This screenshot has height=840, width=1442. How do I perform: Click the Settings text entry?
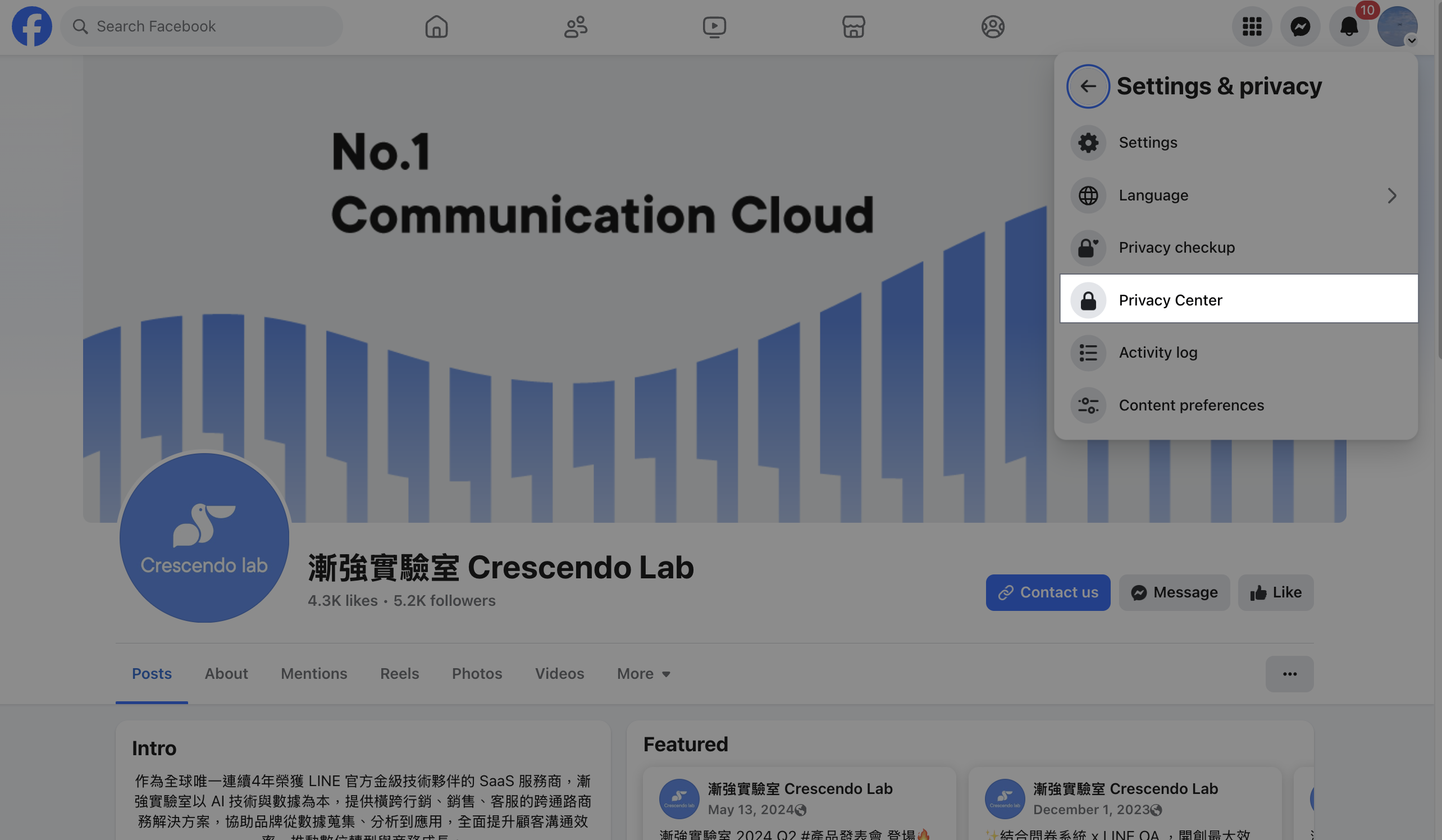pos(1148,143)
